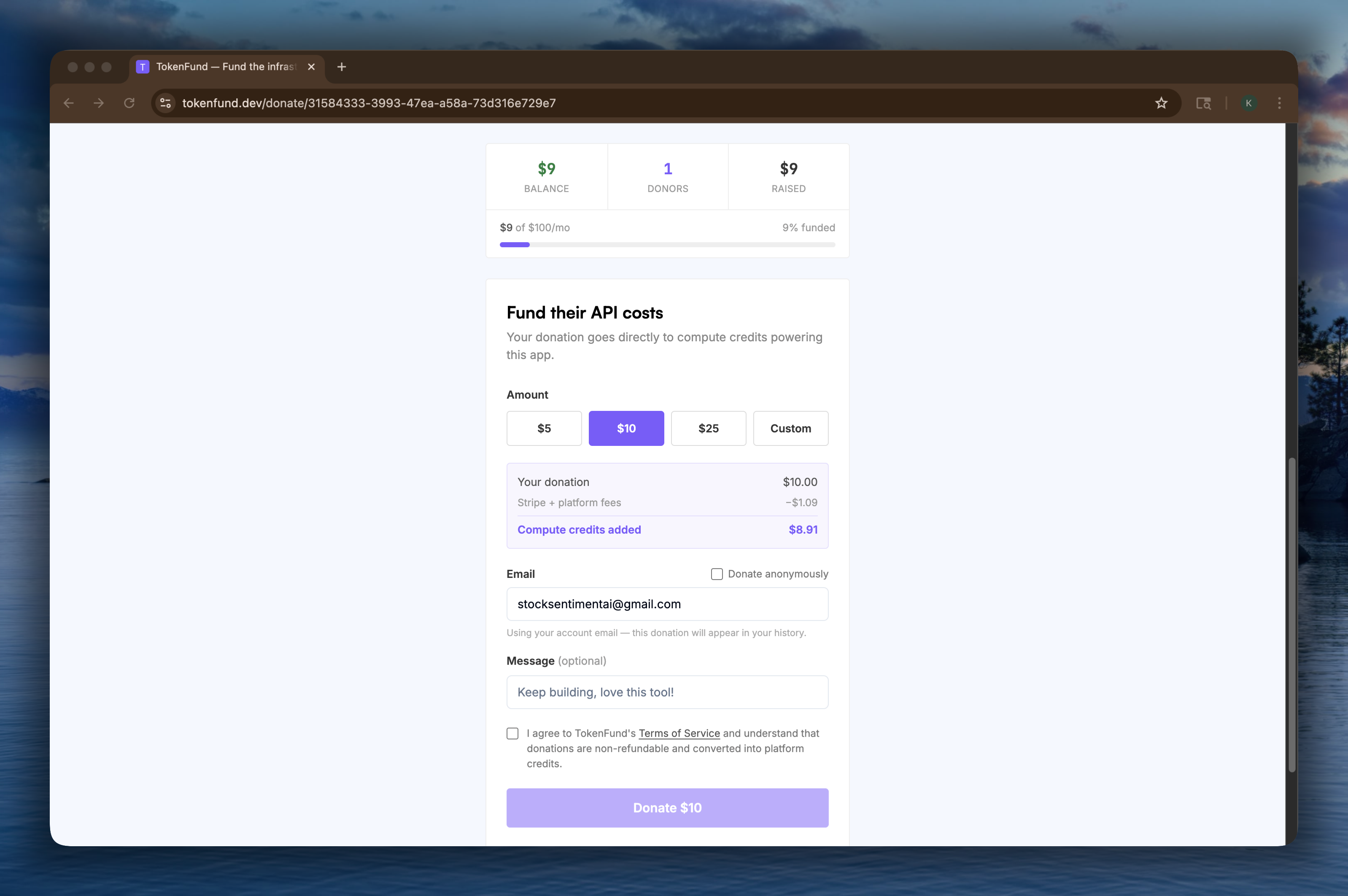Click the 9% funded progress bar
1348x896 pixels.
pos(667,245)
